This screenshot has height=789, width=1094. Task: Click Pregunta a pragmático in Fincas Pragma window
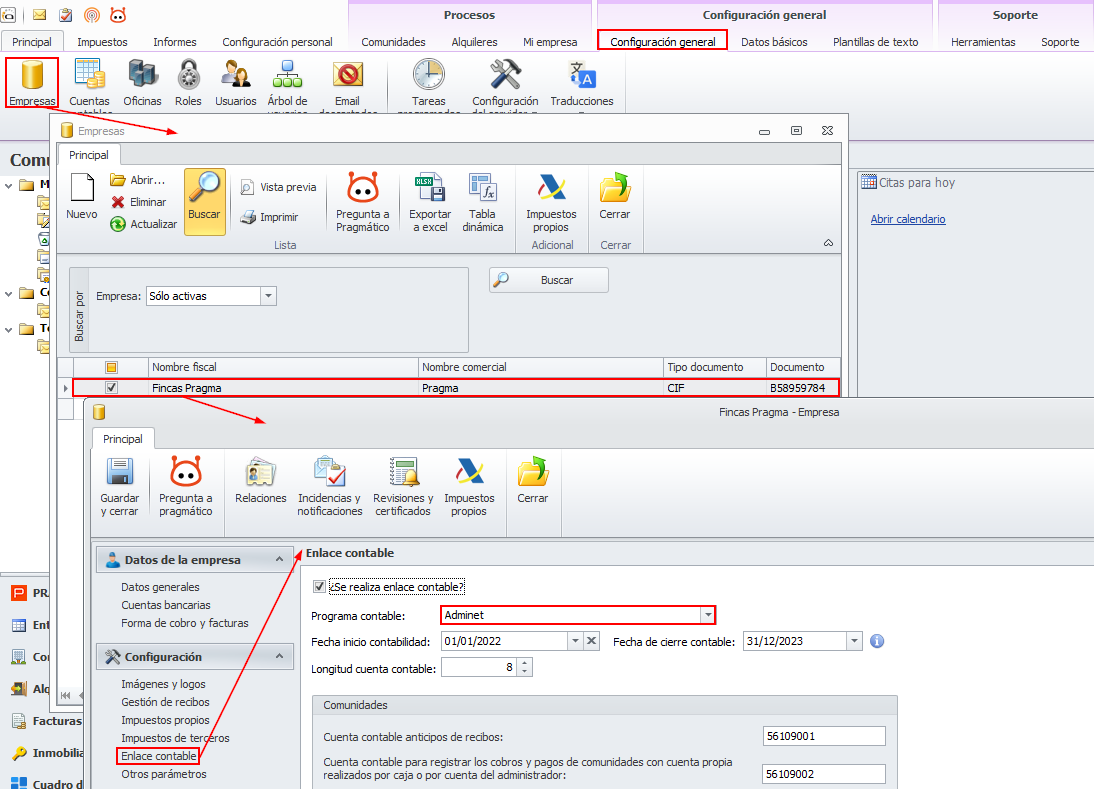(x=186, y=487)
